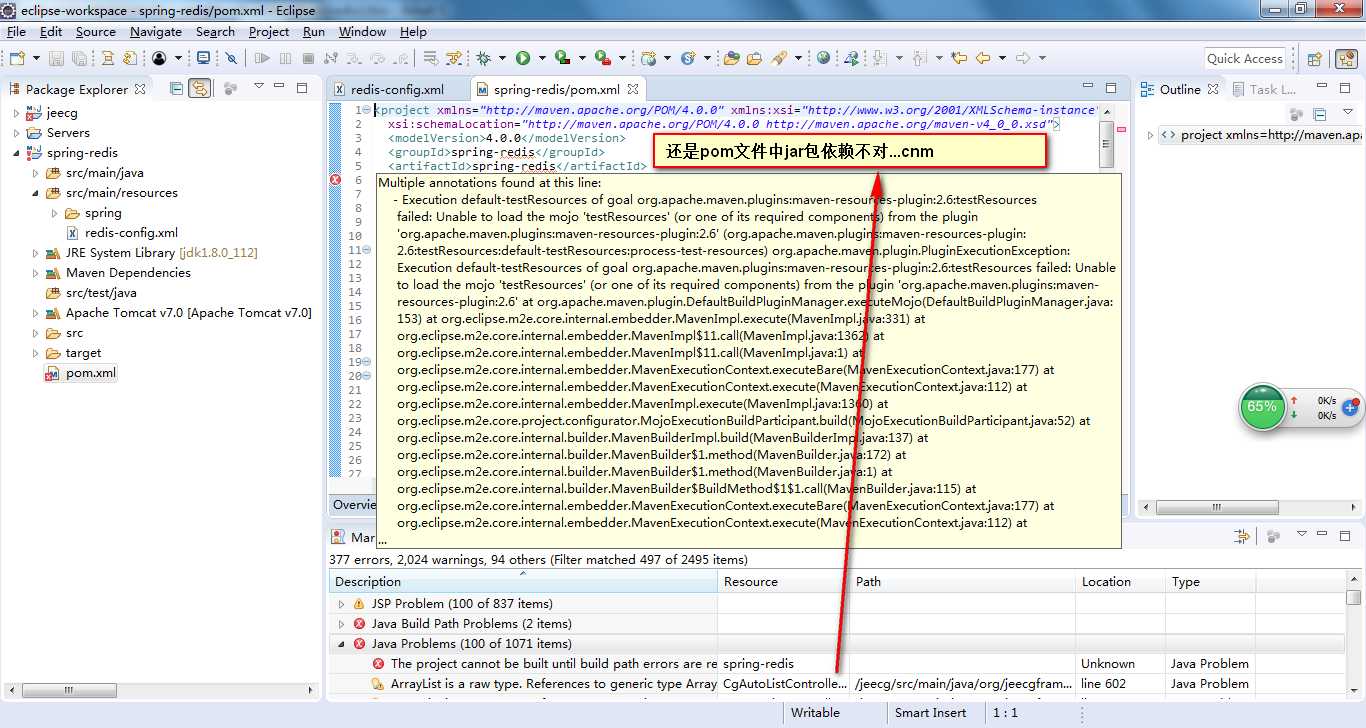Expand src/main/java folder node

[36, 173]
